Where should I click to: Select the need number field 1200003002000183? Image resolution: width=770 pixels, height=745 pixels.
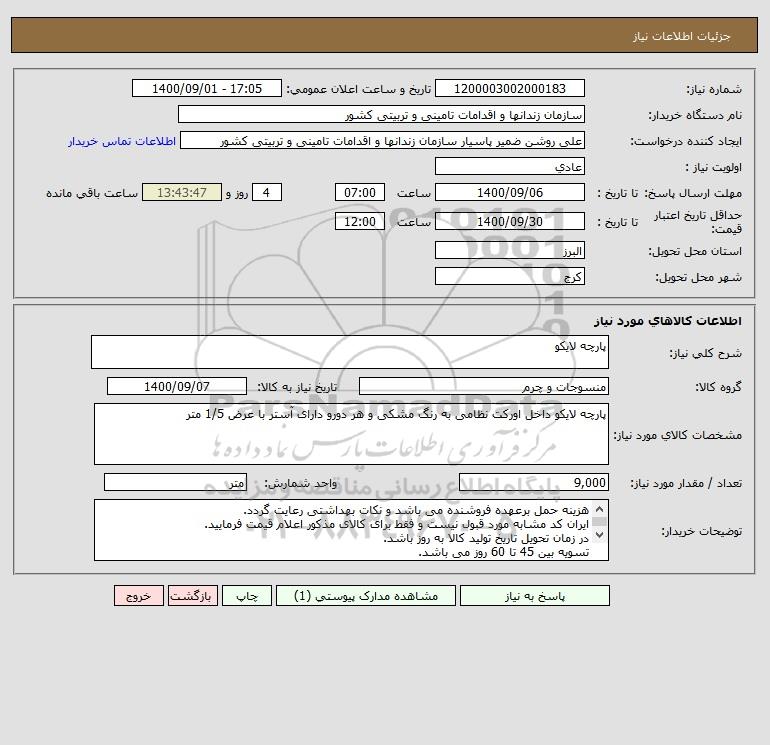510,88
